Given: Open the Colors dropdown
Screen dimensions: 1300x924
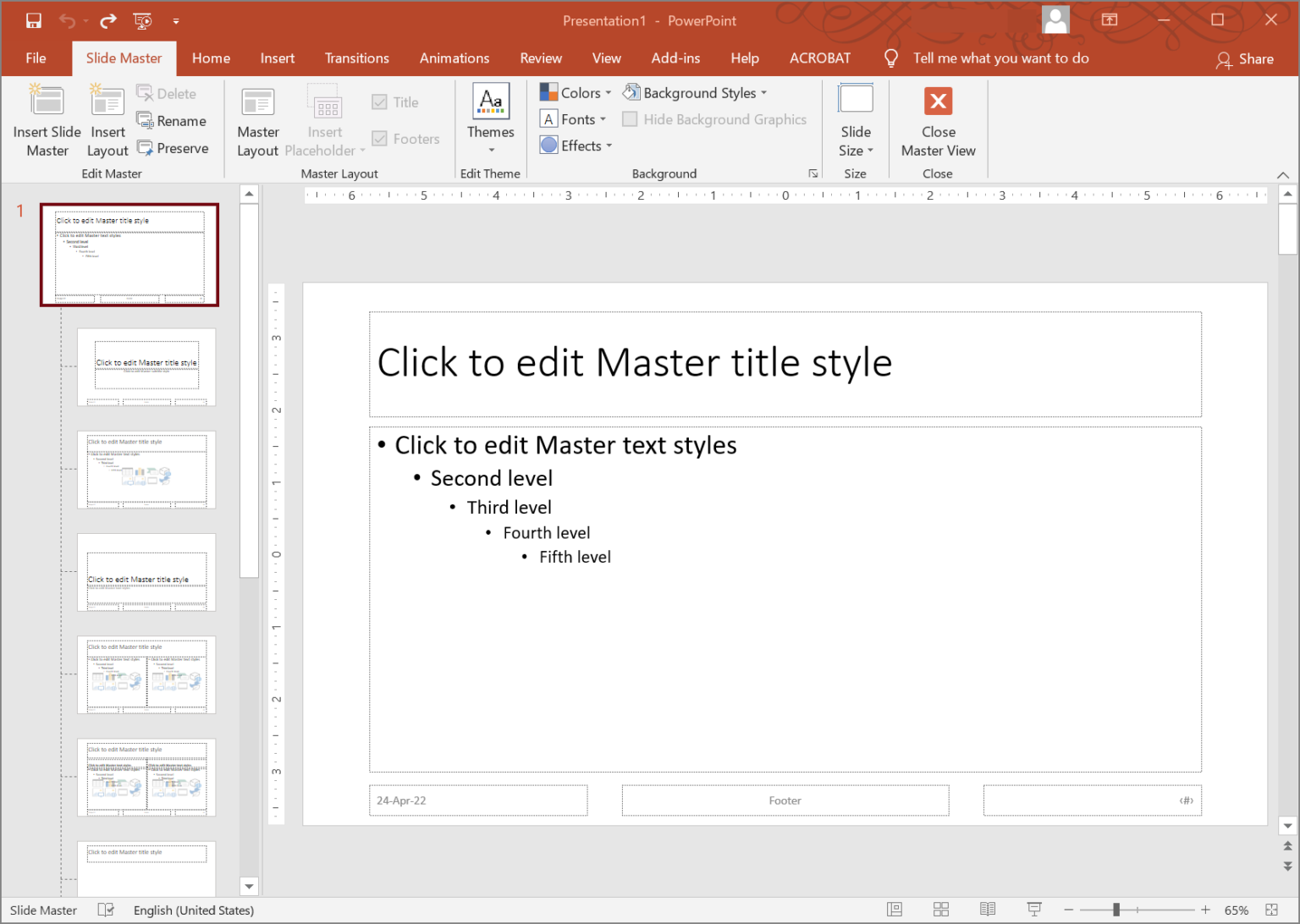Looking at the screenshot, I should pos(574,92).
